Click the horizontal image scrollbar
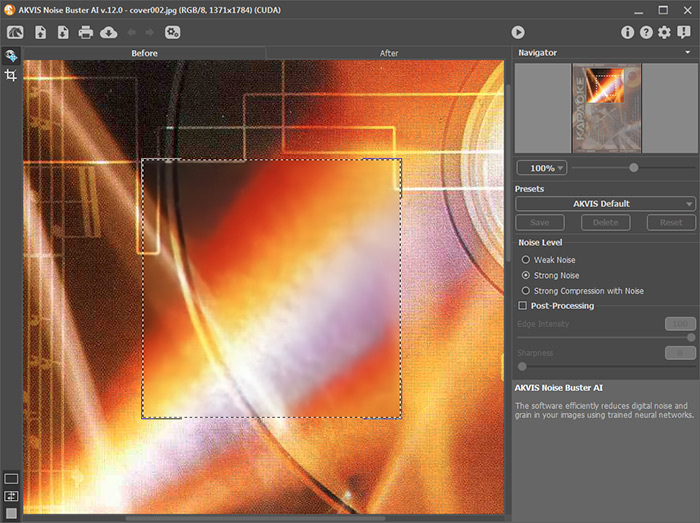This screenshot has width=700, height=523. coord(255,519)
